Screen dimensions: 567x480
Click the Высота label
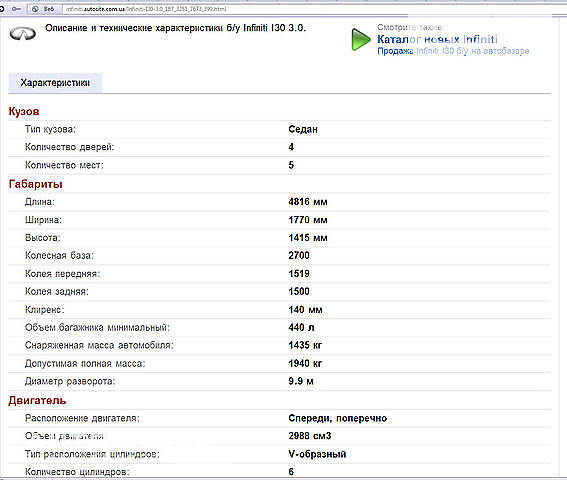point(43,238)
